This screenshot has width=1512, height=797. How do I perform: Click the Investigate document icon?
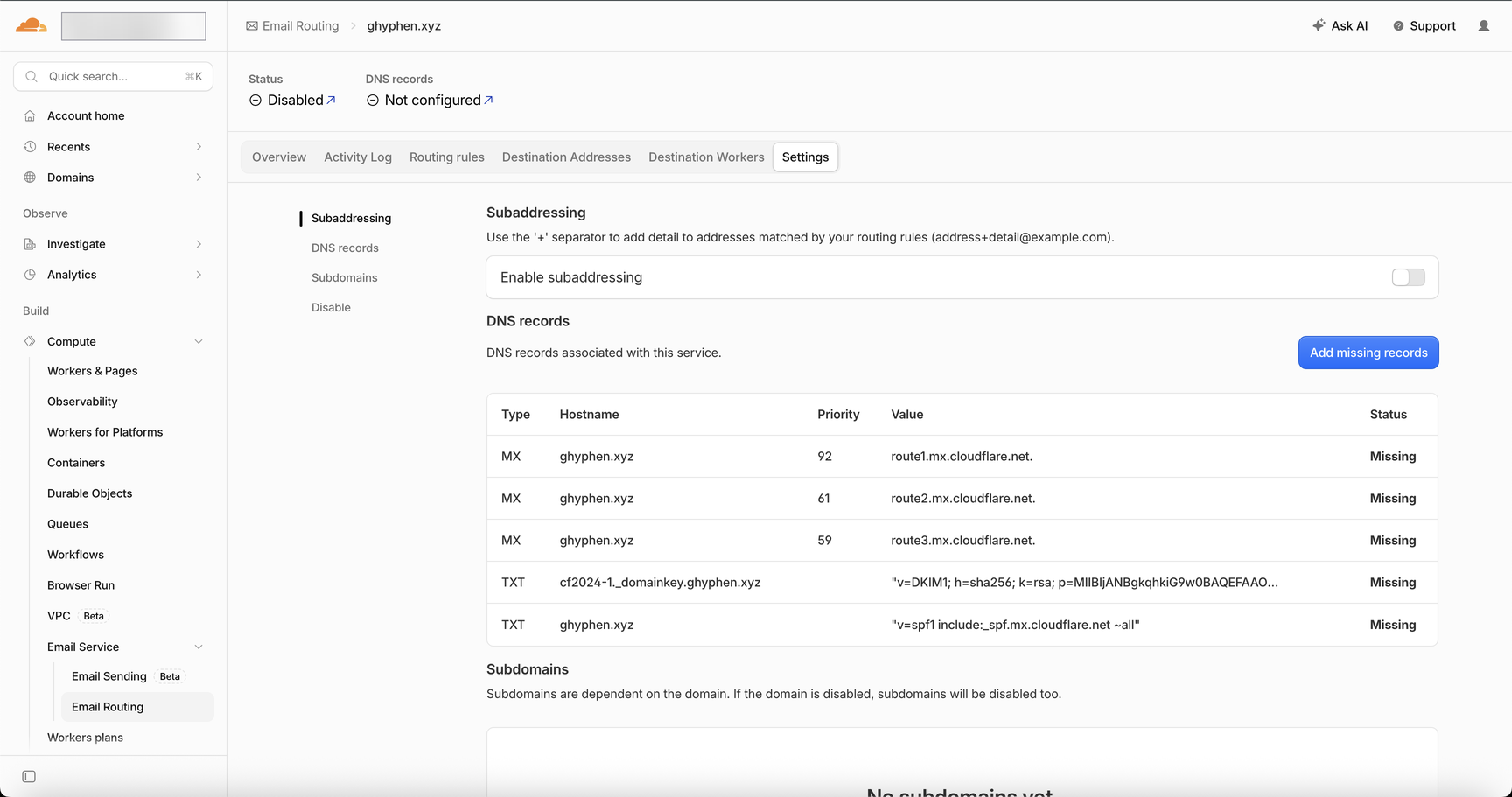tap(30, 244)
